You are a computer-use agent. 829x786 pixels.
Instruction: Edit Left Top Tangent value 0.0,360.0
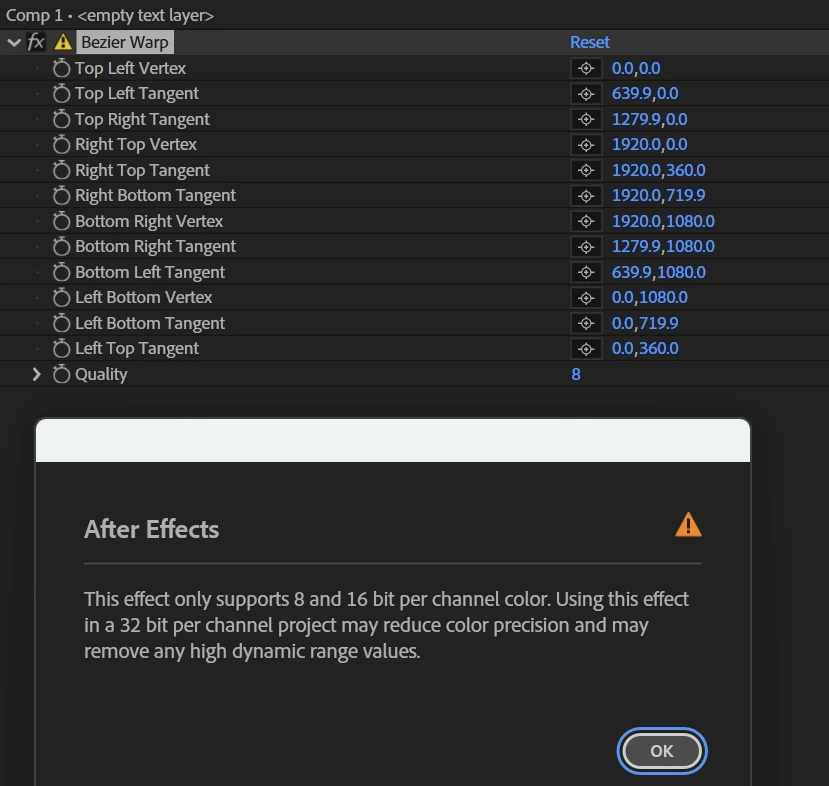tap(644, 348)
